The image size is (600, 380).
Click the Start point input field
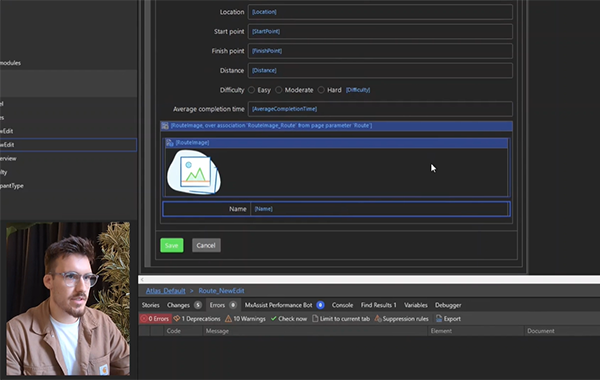(x=380, y=31)
